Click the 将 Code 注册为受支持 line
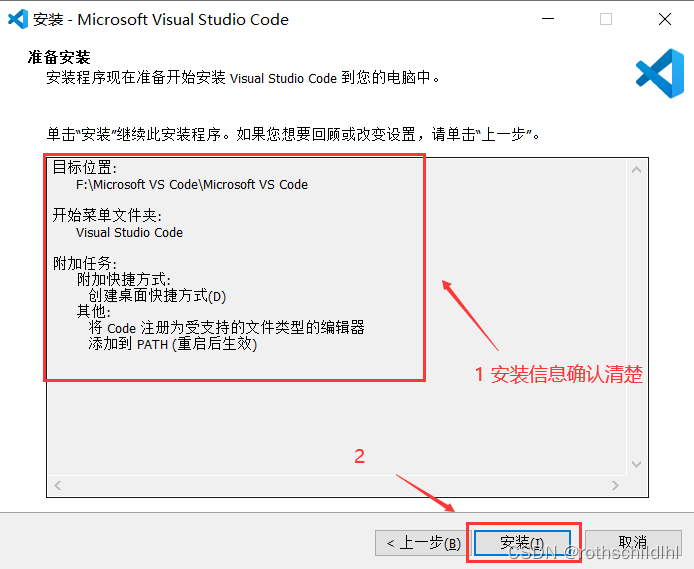Viewport: 694px width, 569px height. [226, 328]
